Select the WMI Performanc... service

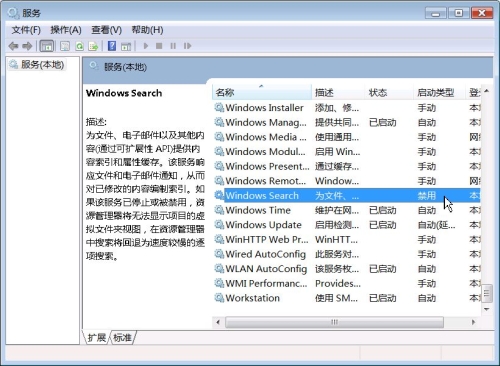click(266, 283)
